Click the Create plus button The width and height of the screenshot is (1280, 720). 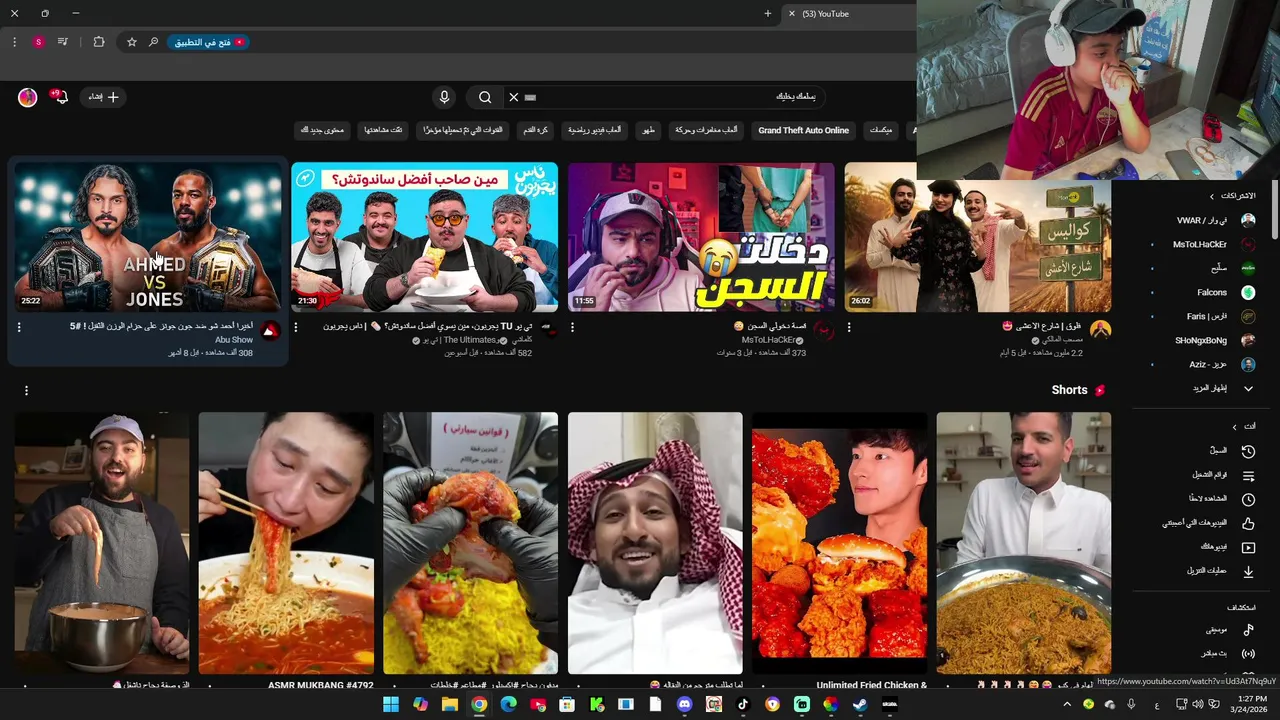tap(103, 97)
